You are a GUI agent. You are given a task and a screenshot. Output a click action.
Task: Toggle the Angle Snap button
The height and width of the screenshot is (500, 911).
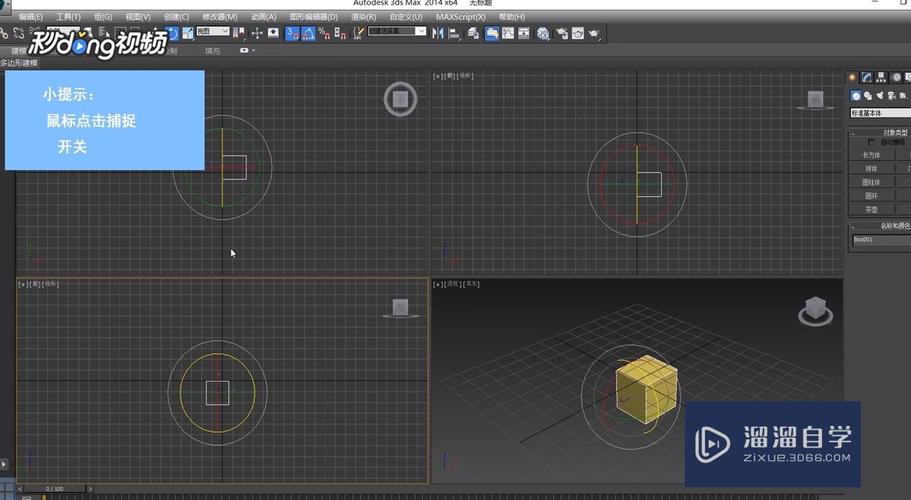[308, 34]
